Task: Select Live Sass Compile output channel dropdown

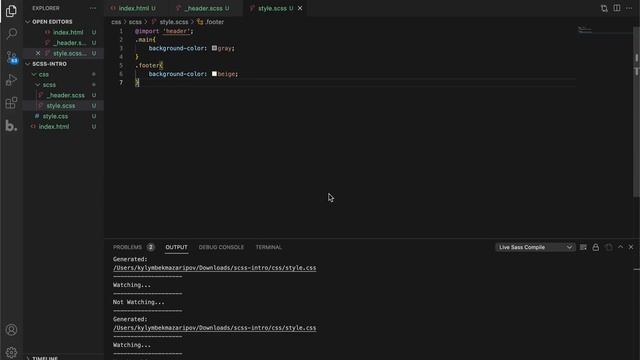Action: coord(535,247)
